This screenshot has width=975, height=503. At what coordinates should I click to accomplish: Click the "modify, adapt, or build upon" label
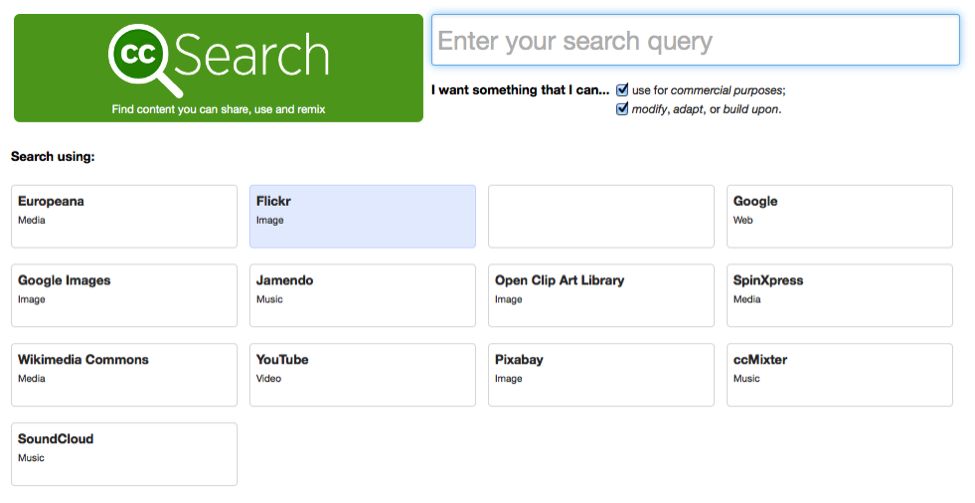(x=706, y=109)
